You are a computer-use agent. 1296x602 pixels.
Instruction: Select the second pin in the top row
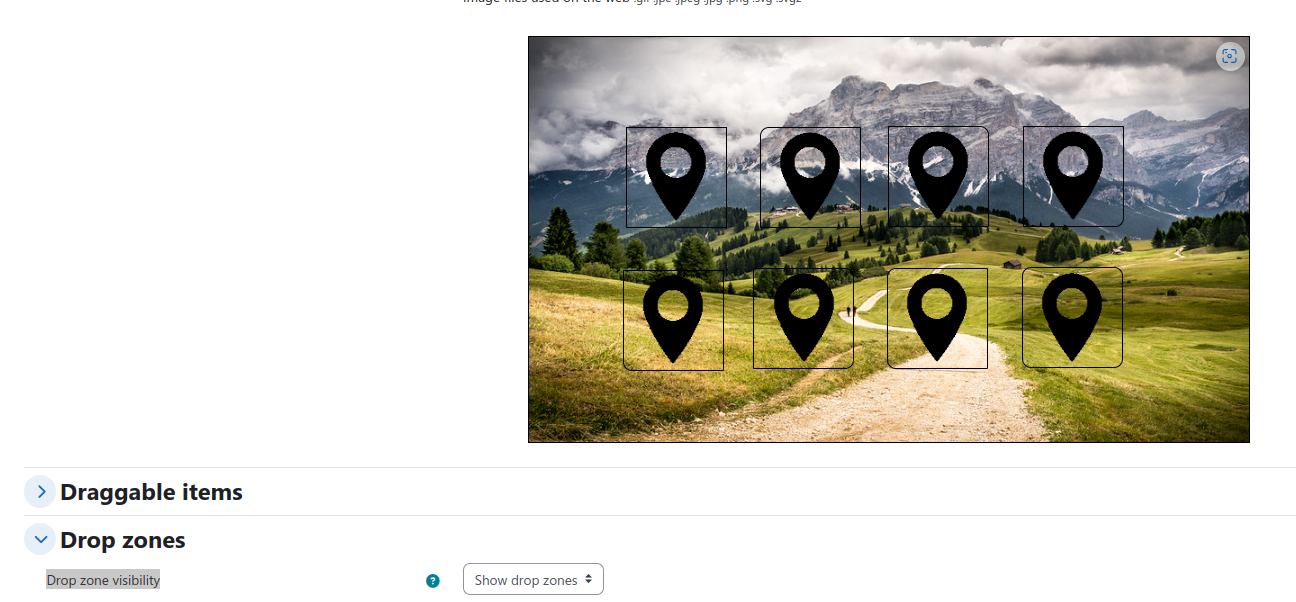pos(810,177)
